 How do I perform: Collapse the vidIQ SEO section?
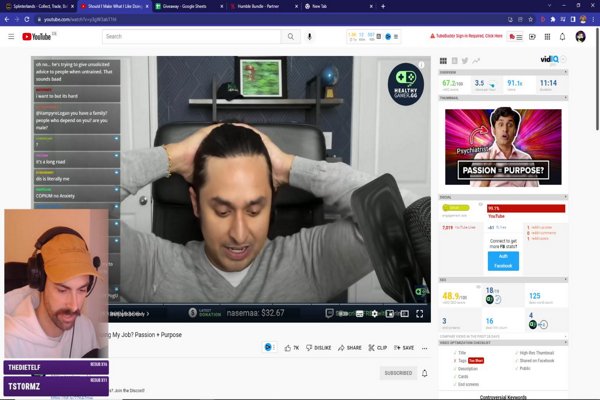coord(565,279)
